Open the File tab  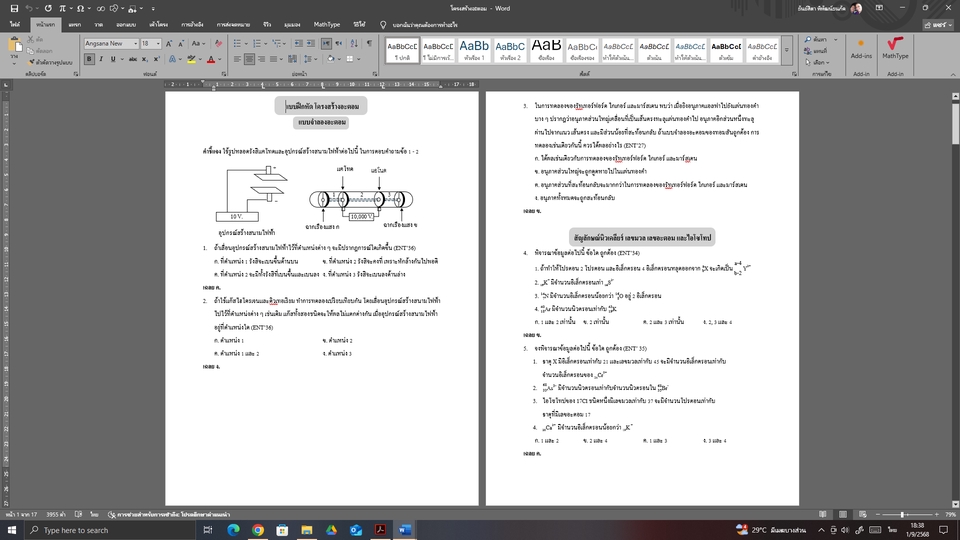point(15,23)
